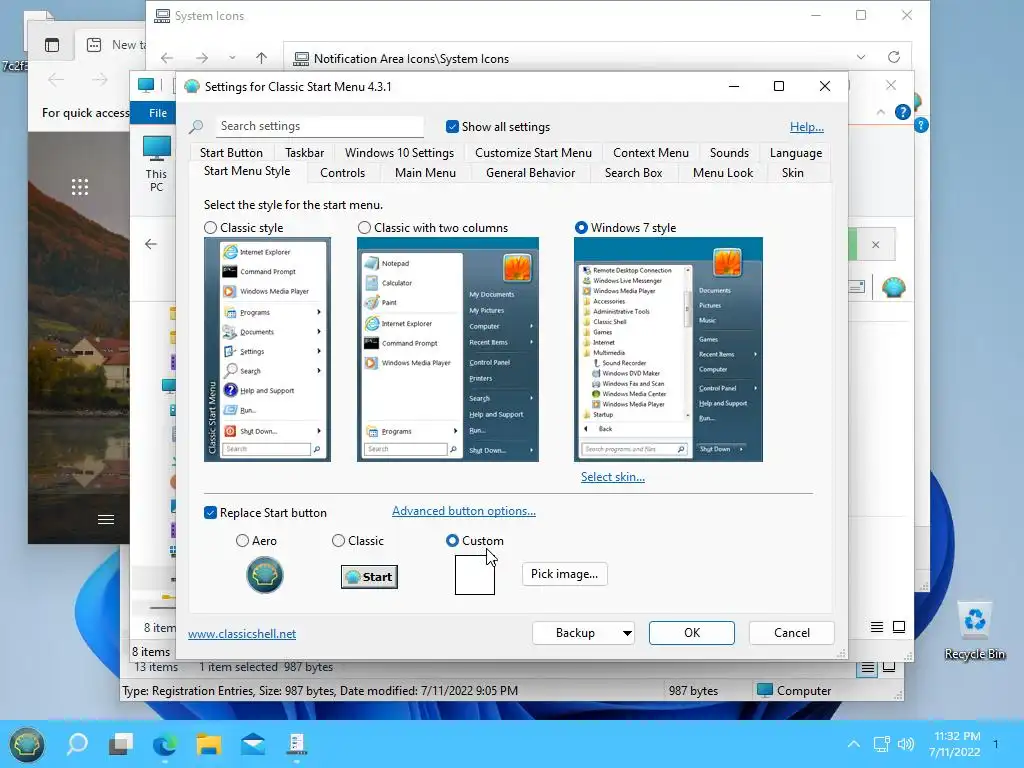Click the OK button
Screen dimensions: 1024x768
(692, 633)
